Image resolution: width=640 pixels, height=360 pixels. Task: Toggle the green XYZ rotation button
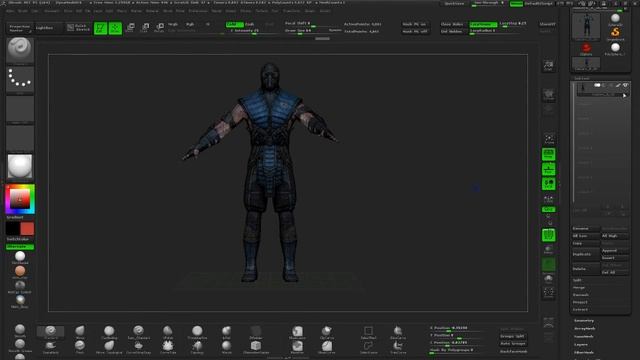(x=549, y=209)
